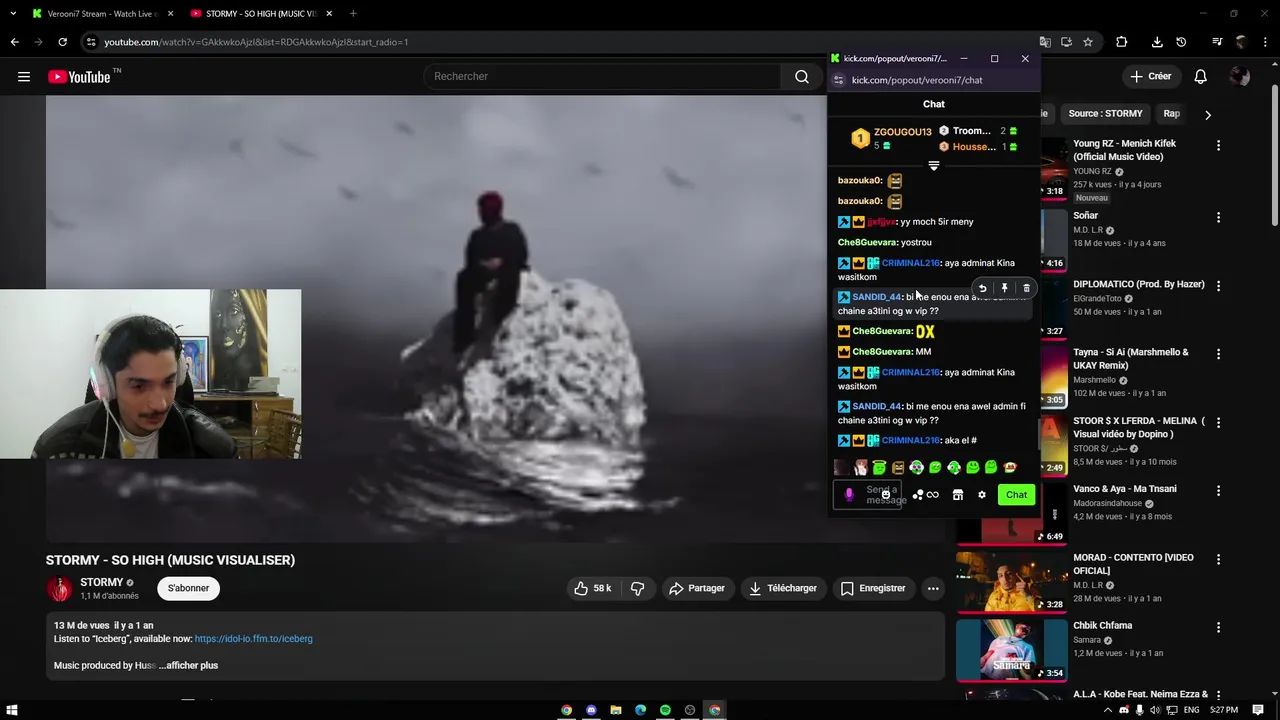
Task: Collapse the Kick gift leaderboard toggle
Action: 934,166
